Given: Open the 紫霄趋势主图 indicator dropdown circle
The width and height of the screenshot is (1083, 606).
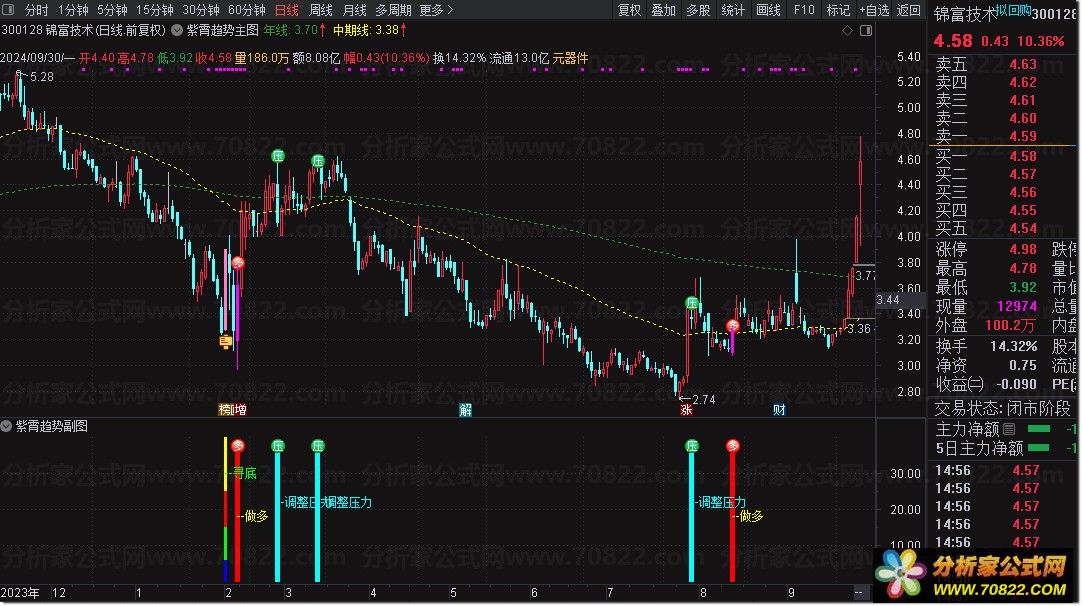Looking at the screenshot, I should pos(177,30).
